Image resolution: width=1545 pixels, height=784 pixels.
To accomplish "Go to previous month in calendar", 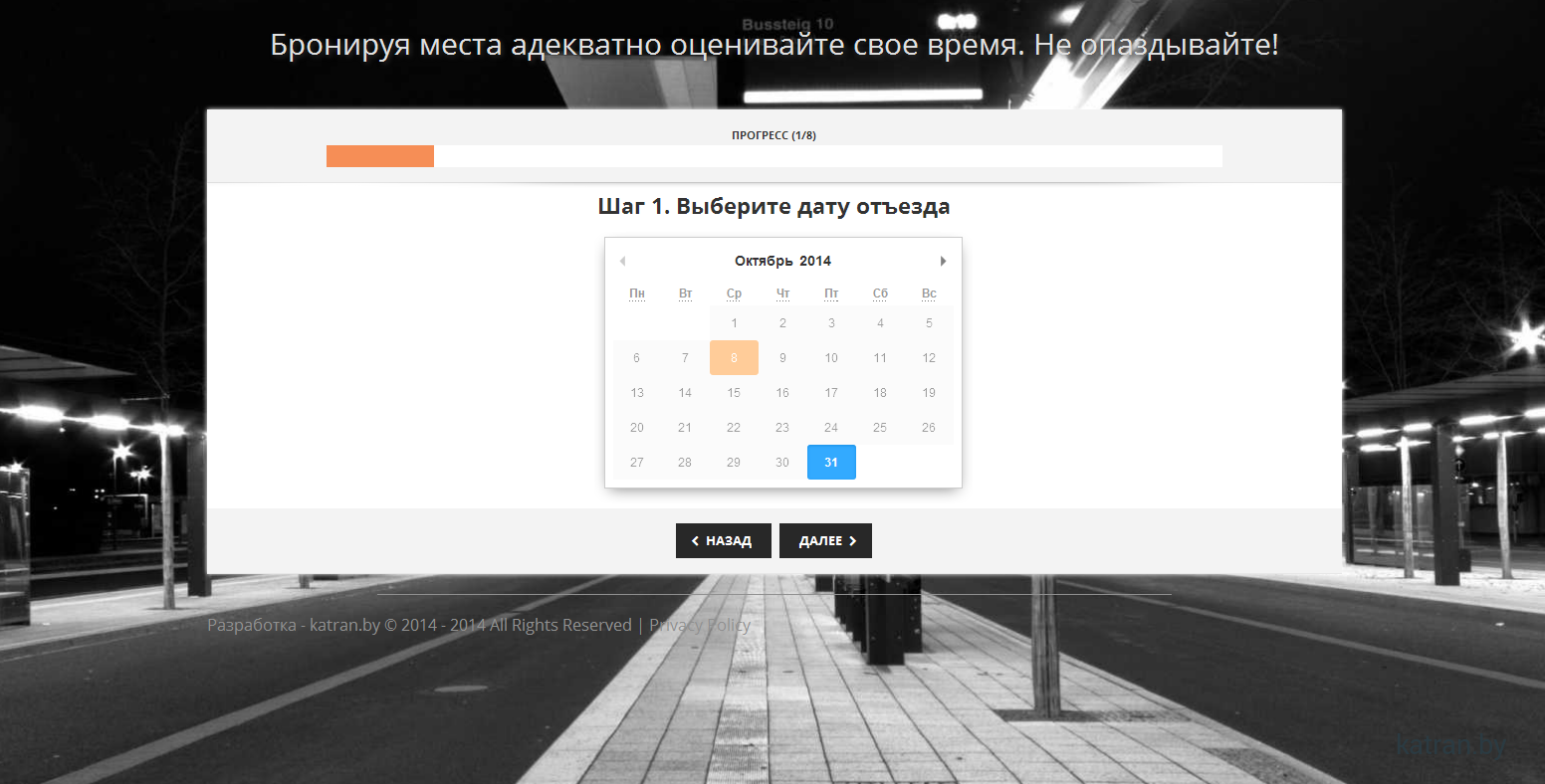I will [x=622, y=261].
